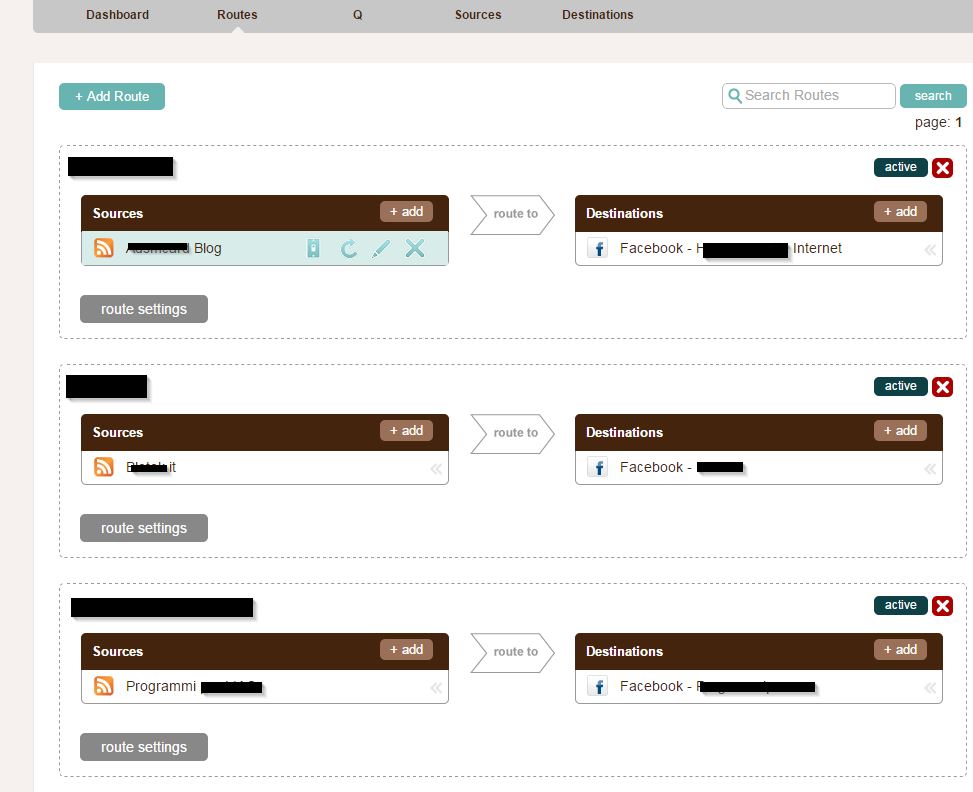Click the pencil edit icon on Blog source
Image resolution: width=973 pixels, height=792 pixels.
click(x=380, y=249)
